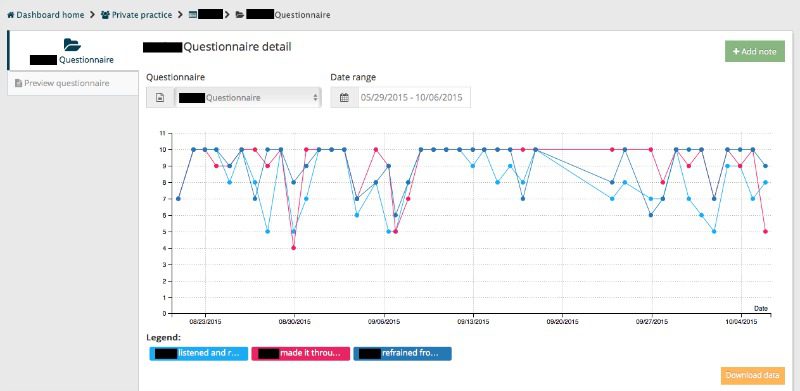Click the calendar icon for Date range
Image resolution: width=800 pixels, height=391 pixels.
[344, 97]
